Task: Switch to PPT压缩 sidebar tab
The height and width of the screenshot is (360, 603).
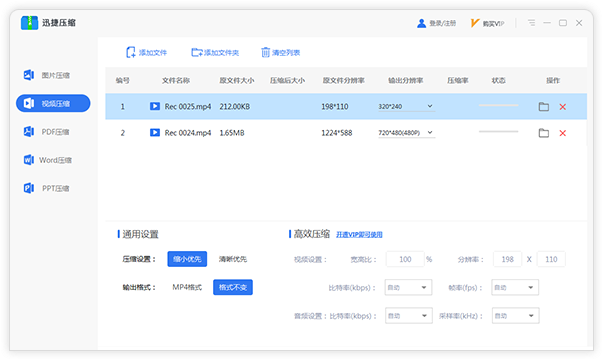Action: point(53,188)
